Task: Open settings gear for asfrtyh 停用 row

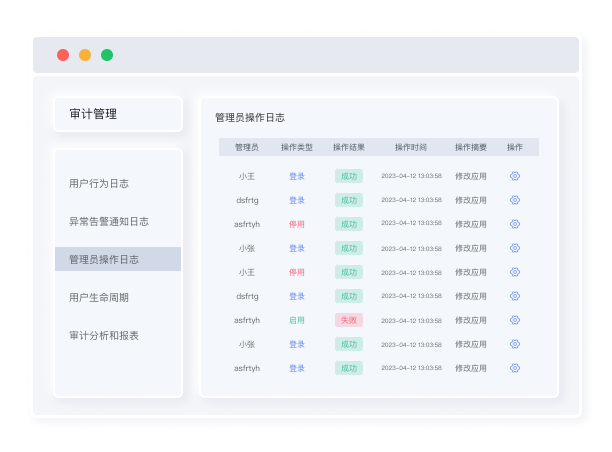Action: pyautogui.click(x=515, y=224)
